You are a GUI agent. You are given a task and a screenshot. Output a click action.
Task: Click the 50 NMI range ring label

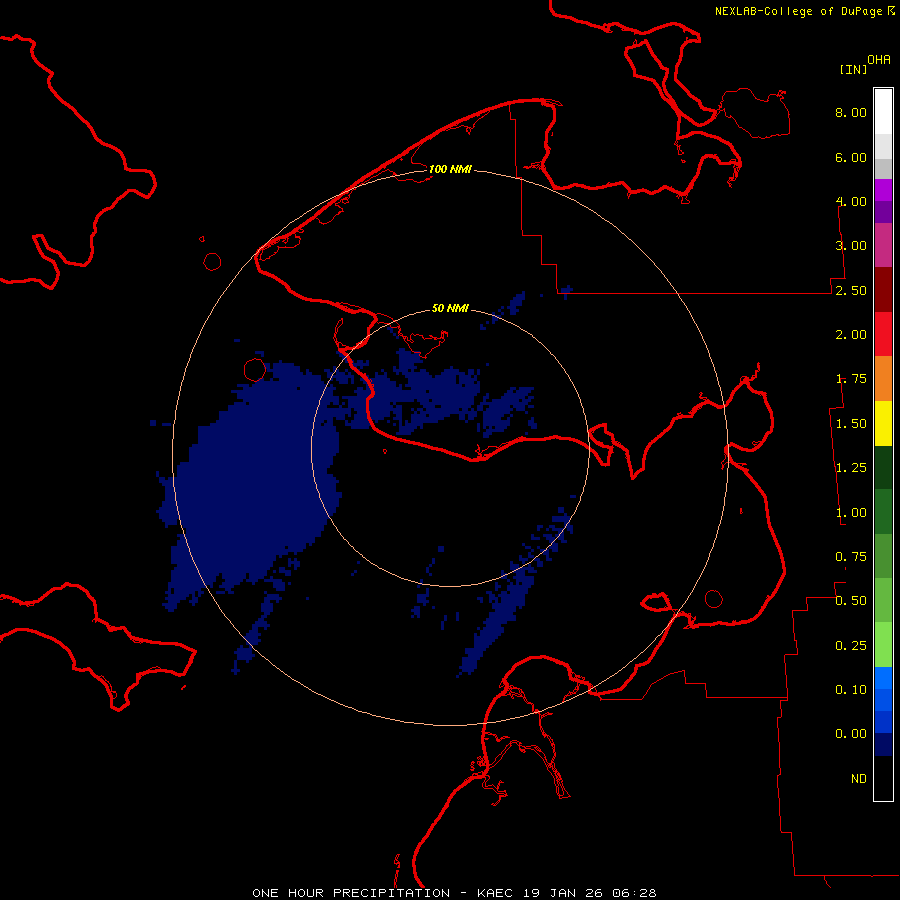point(450,308)
